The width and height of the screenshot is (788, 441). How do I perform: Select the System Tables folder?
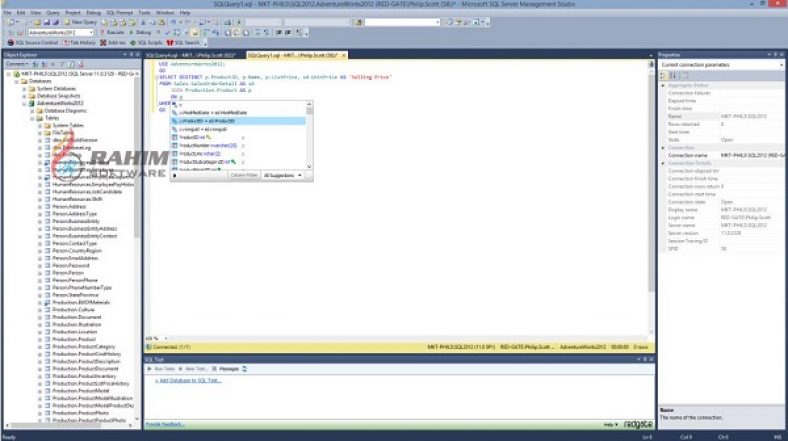tap(68, 126)
